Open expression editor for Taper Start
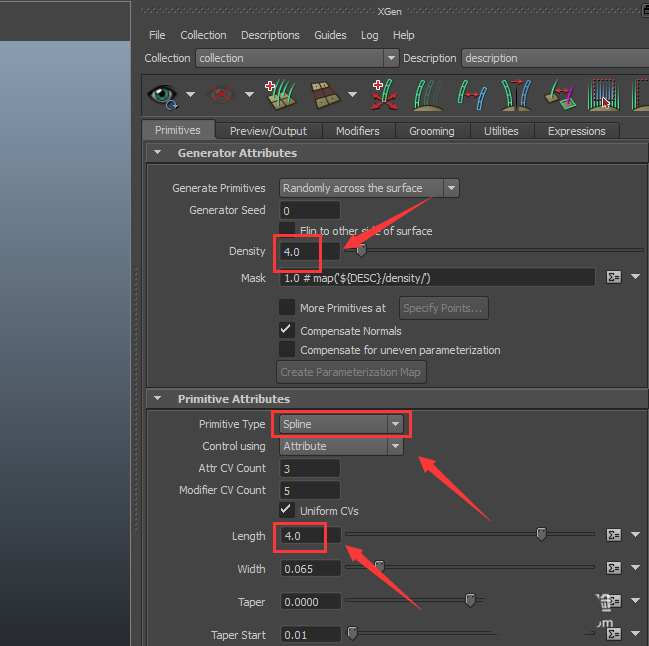 (x=613, y=634)
